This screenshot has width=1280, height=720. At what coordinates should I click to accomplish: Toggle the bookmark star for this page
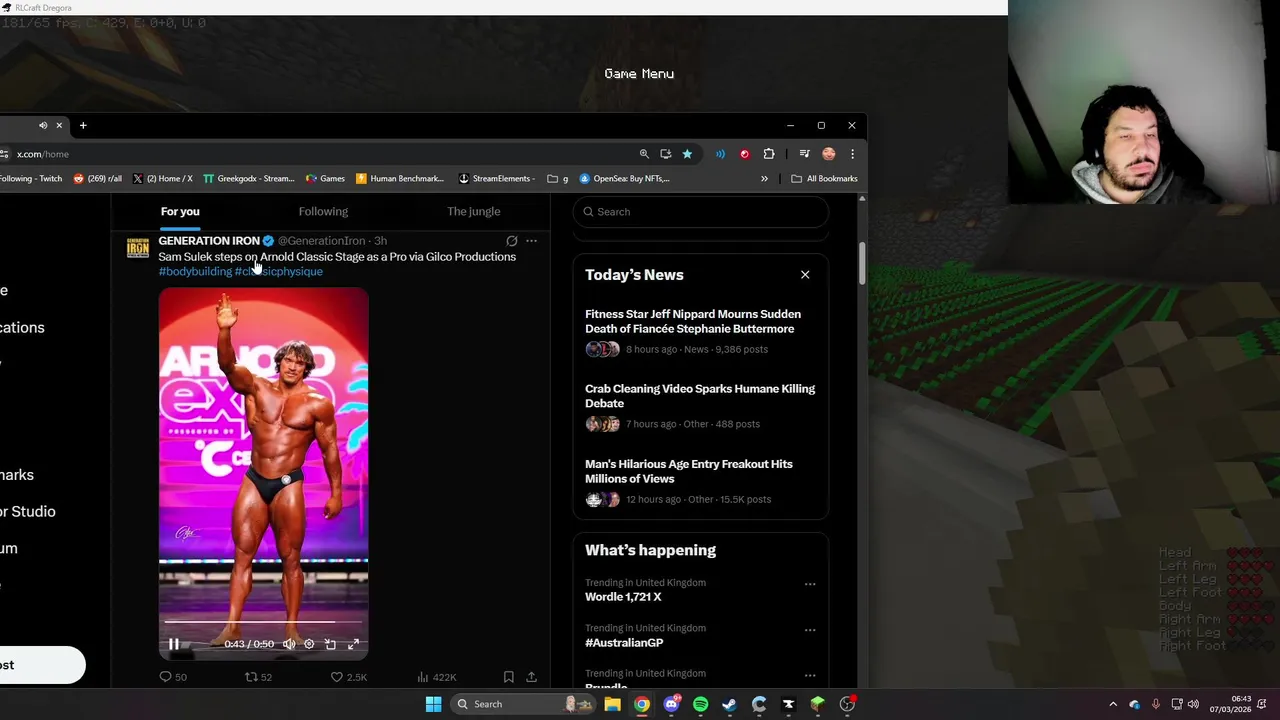(x=687, y=154)
